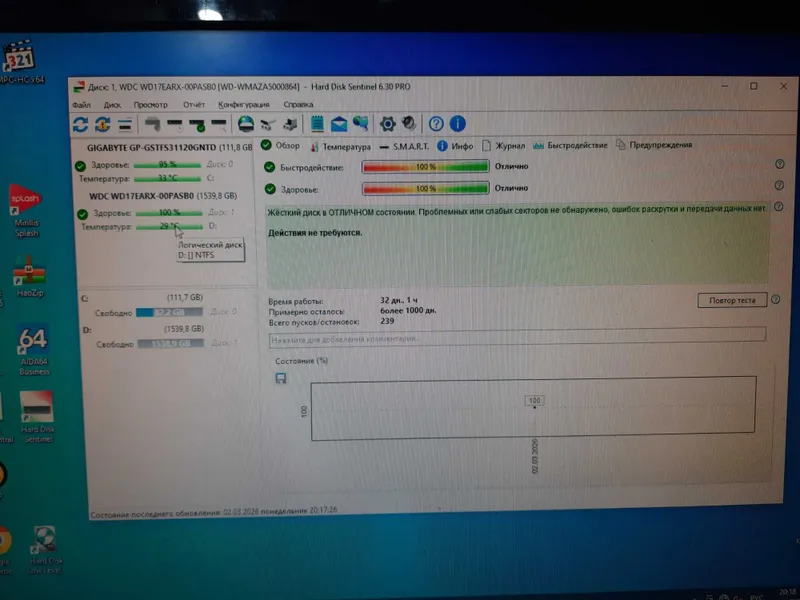
Task: Click the Повтор теста button
Action: click(732, 300)
